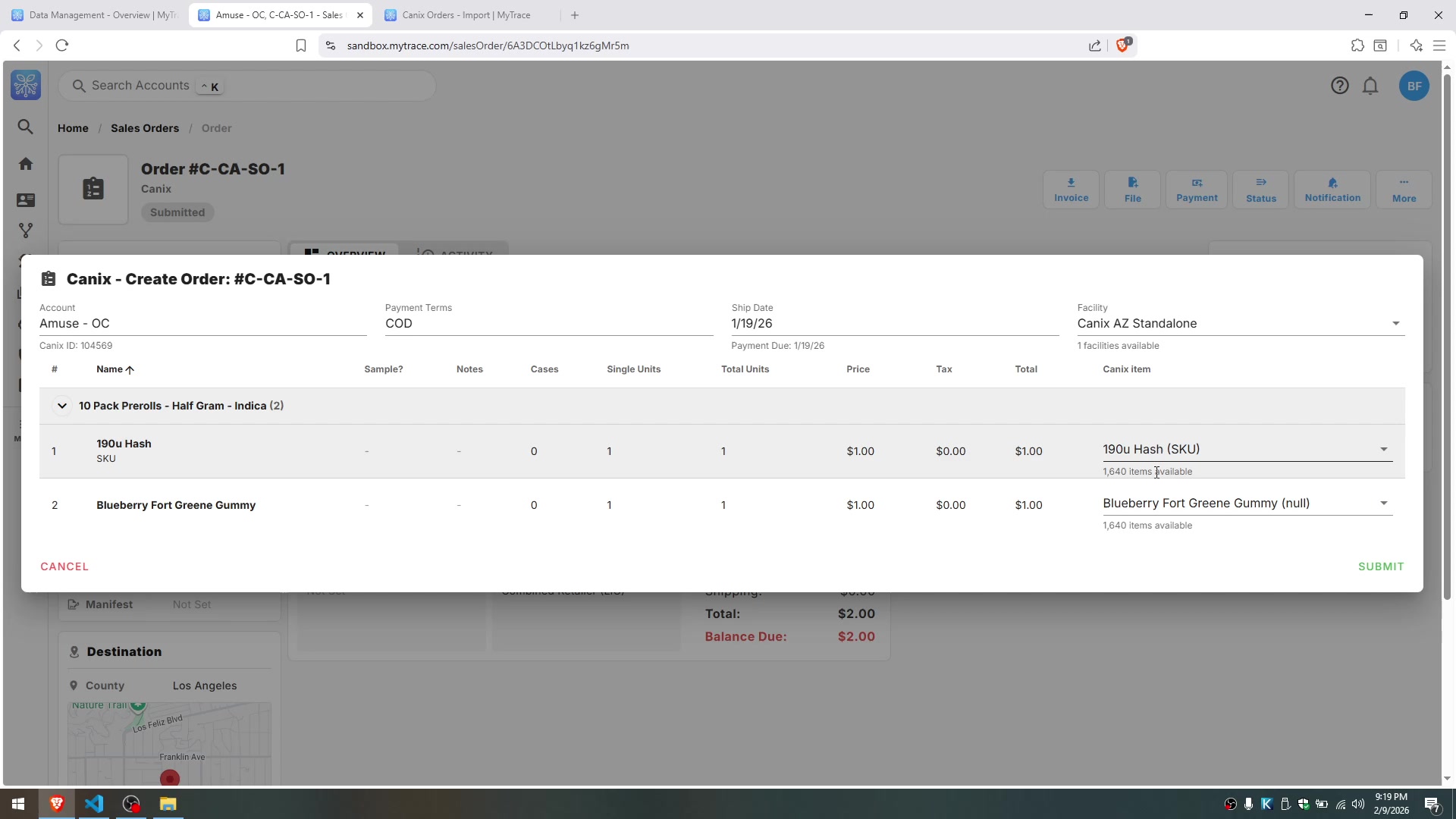Open Brave Leo AI sparkle icon

pos(1416,45)
